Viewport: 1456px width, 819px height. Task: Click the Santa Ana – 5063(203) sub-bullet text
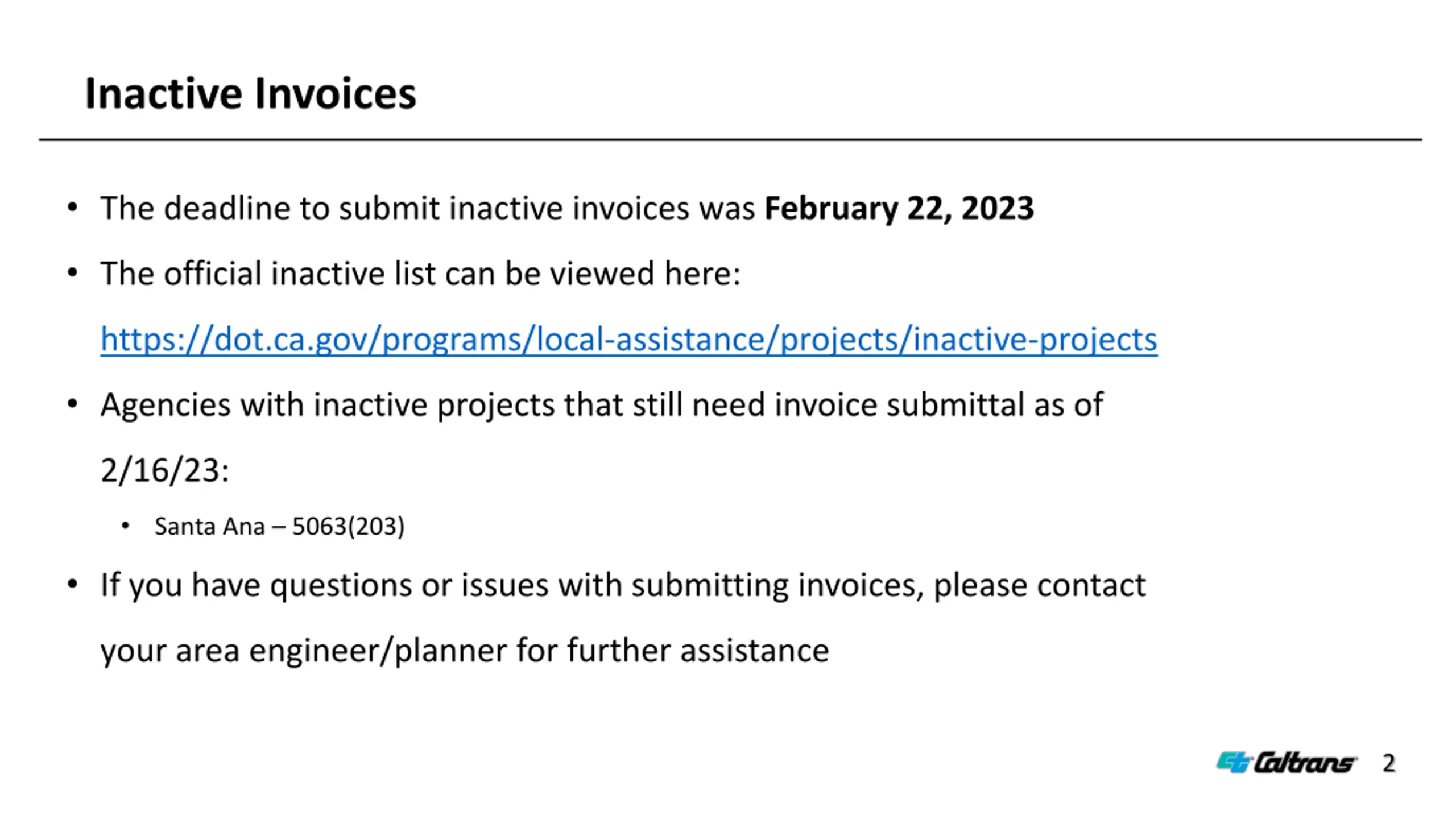[x=279, y=526]
